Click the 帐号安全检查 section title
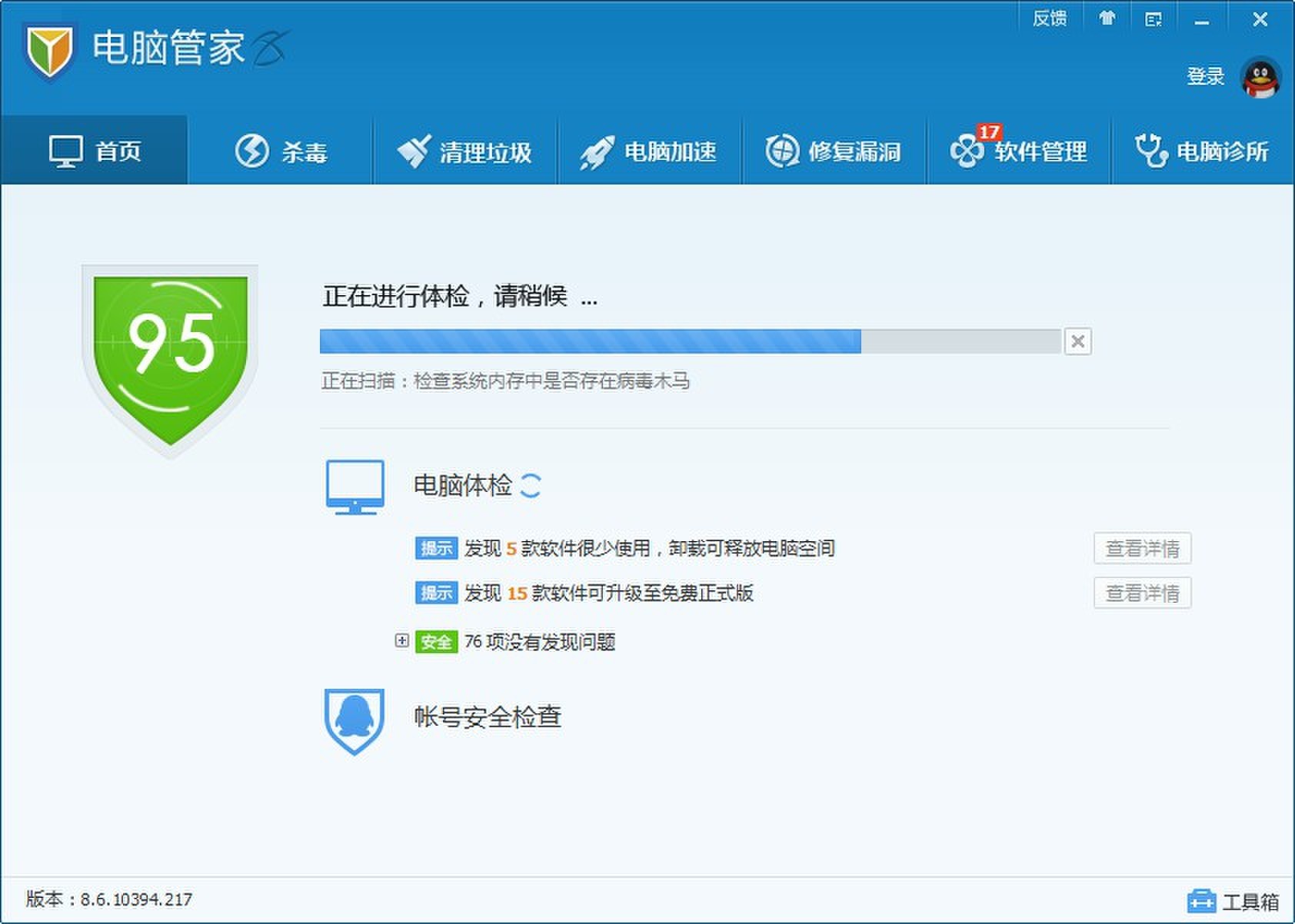Image resolution: width=1295 pixels, height=924 pixels. (488, 716)
